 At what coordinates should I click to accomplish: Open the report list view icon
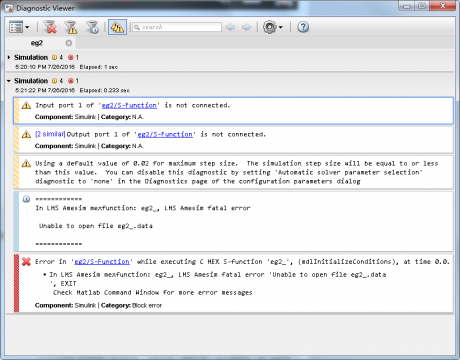(16, 27)
